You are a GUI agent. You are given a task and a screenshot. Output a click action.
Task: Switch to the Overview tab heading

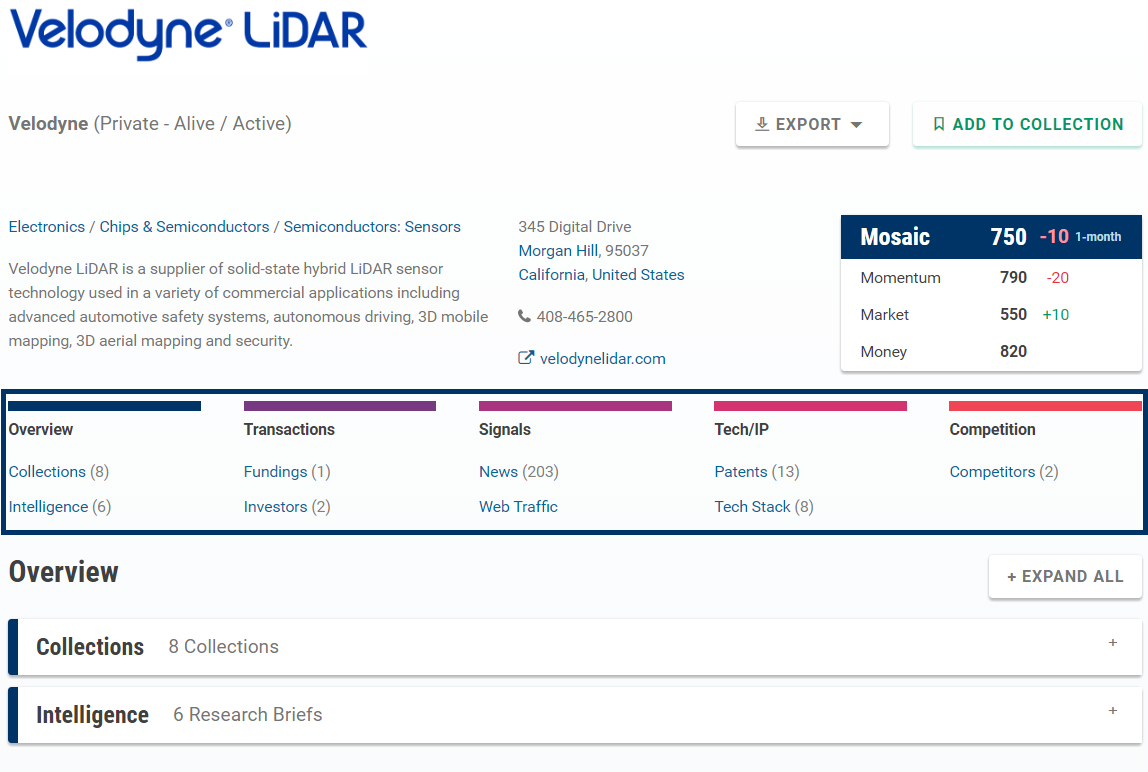(41, 430)
